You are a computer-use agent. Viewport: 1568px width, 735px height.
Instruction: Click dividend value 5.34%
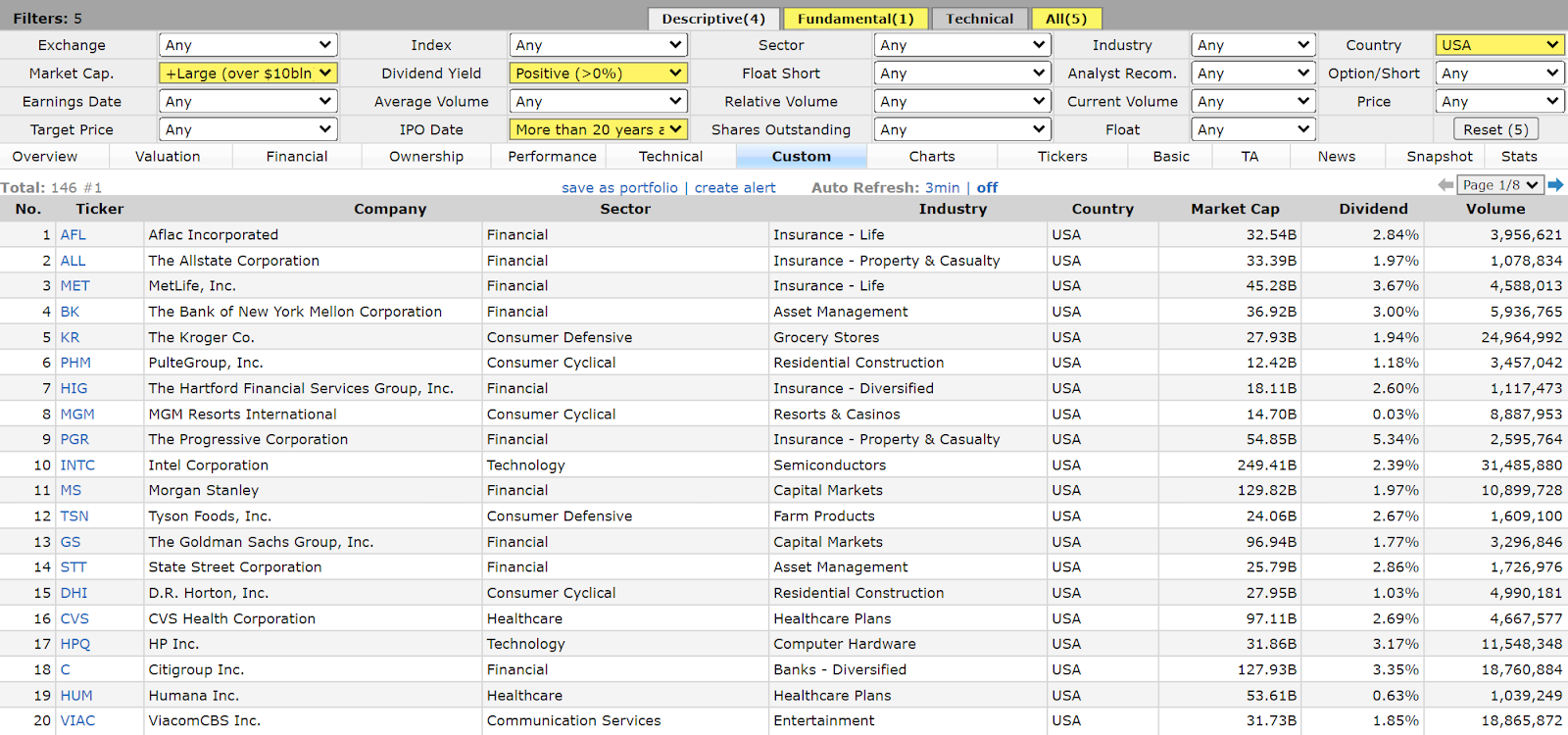1396,440
